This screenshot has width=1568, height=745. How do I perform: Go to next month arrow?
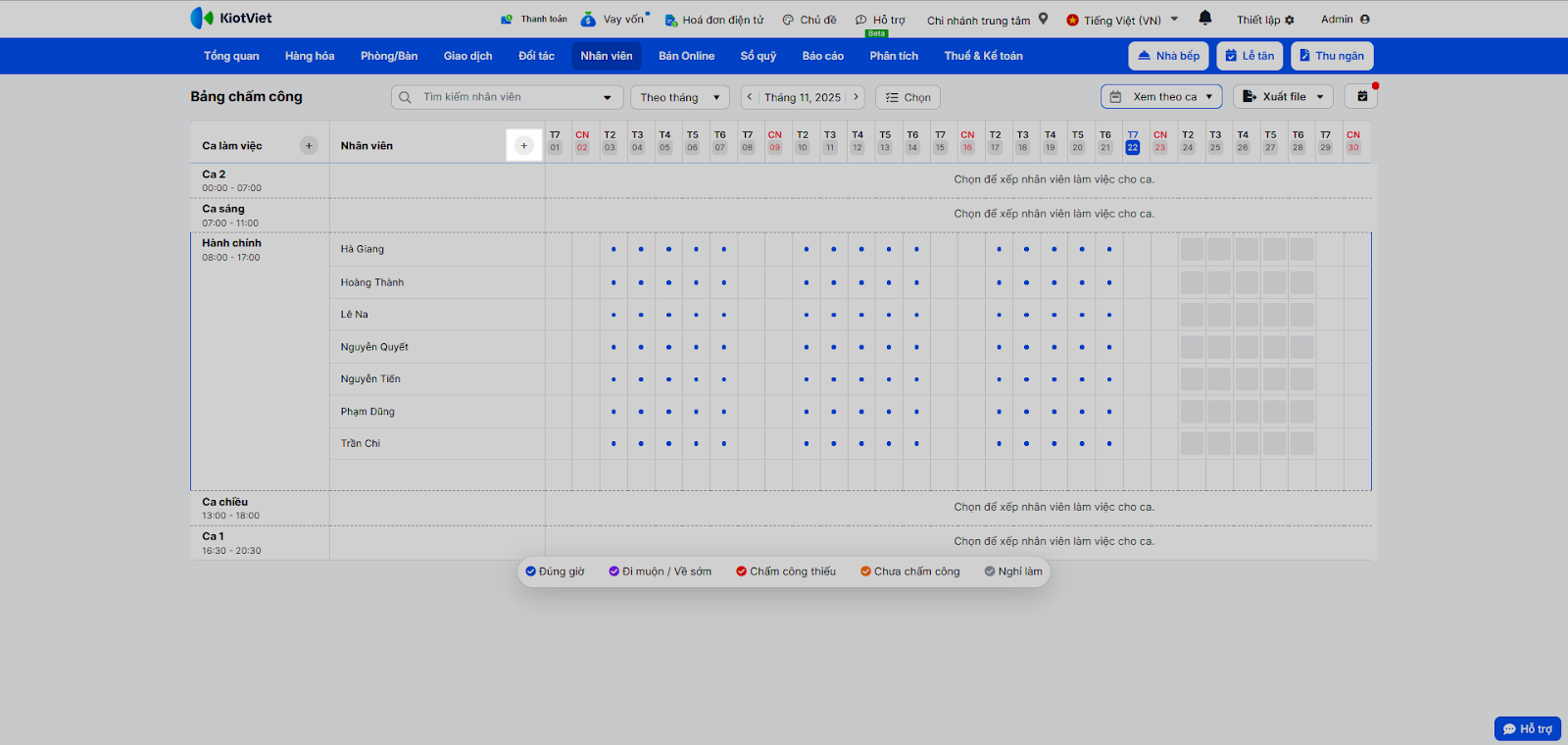tap(856, 97)
